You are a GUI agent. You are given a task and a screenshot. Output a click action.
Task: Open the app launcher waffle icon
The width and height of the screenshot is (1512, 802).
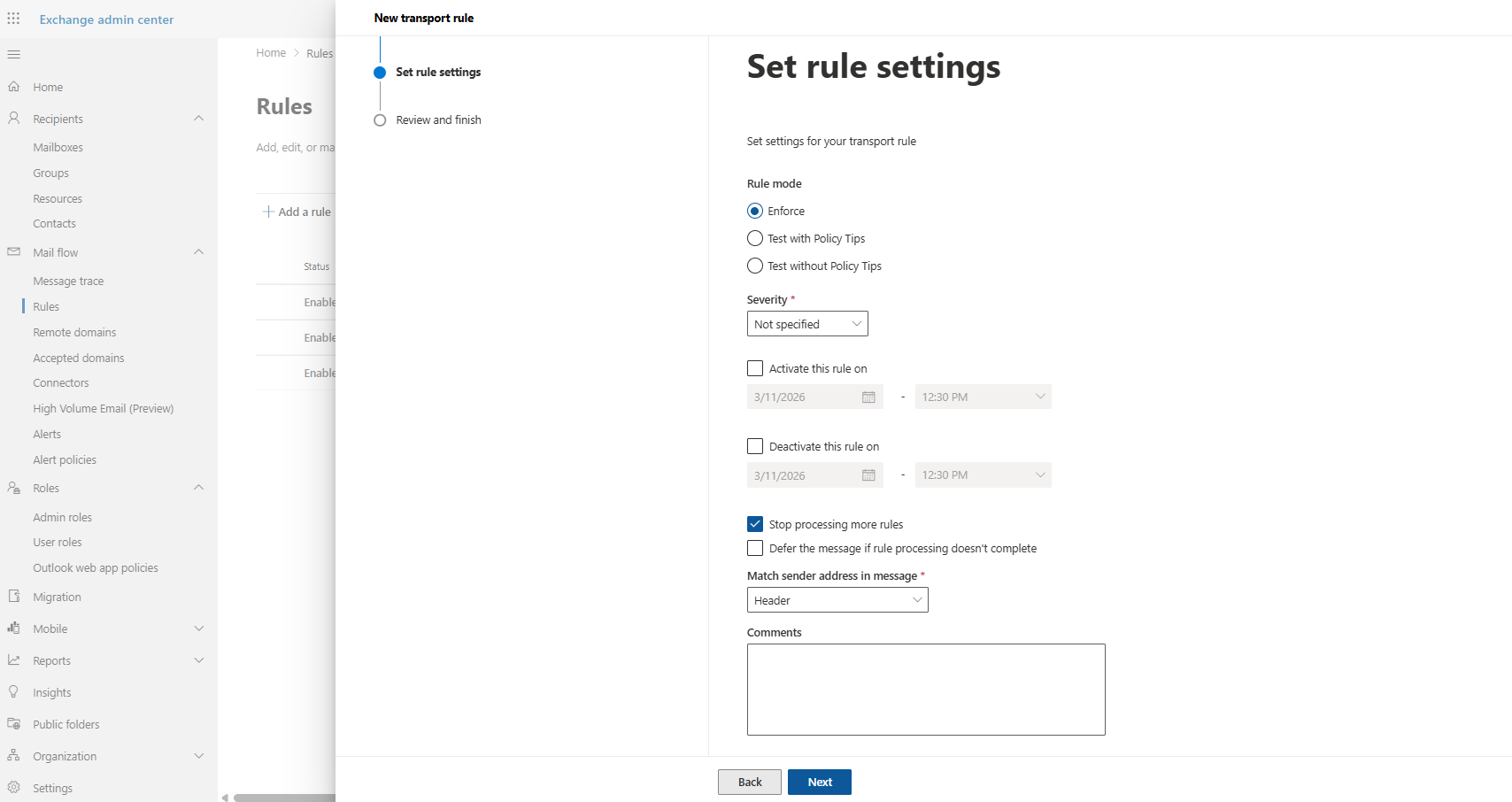pos(13,19)
